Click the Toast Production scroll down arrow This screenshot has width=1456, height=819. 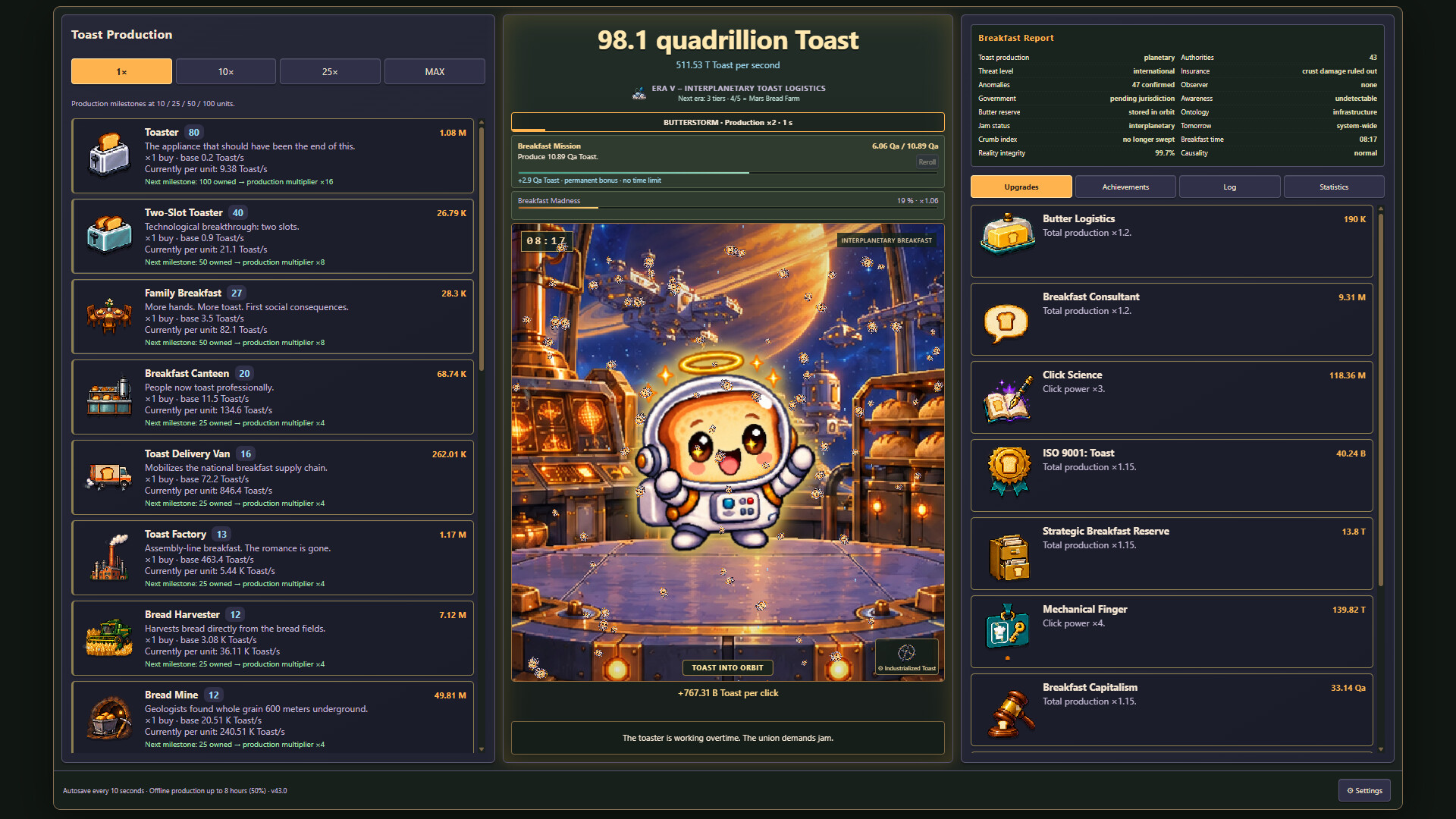pyautogui.click(x=481, y=749)
